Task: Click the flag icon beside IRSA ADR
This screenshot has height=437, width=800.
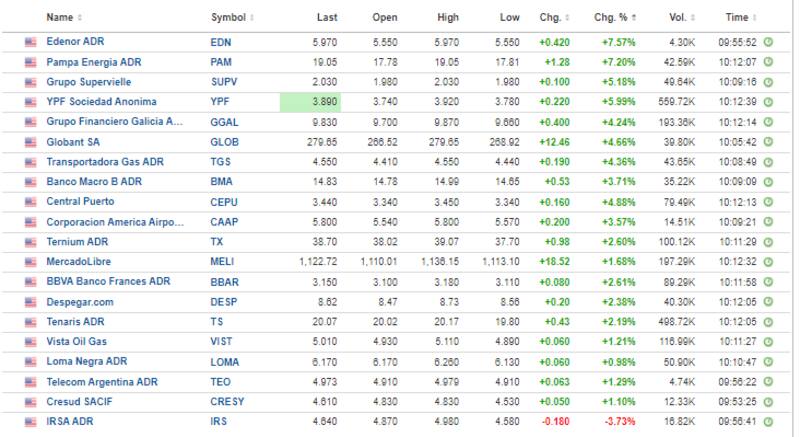Action: click(x=30, y=422)
